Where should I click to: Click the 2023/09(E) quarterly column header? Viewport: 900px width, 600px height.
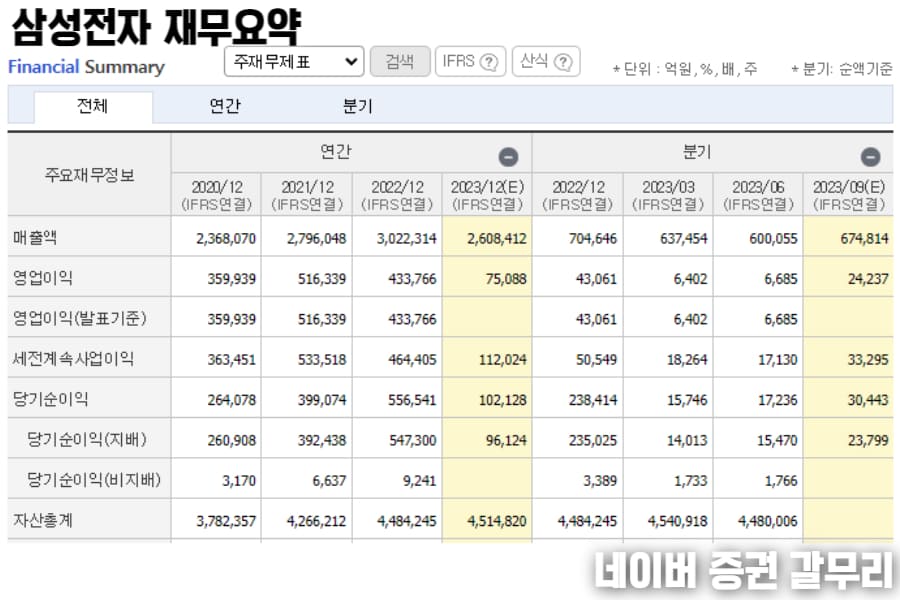tap(848, 195)
